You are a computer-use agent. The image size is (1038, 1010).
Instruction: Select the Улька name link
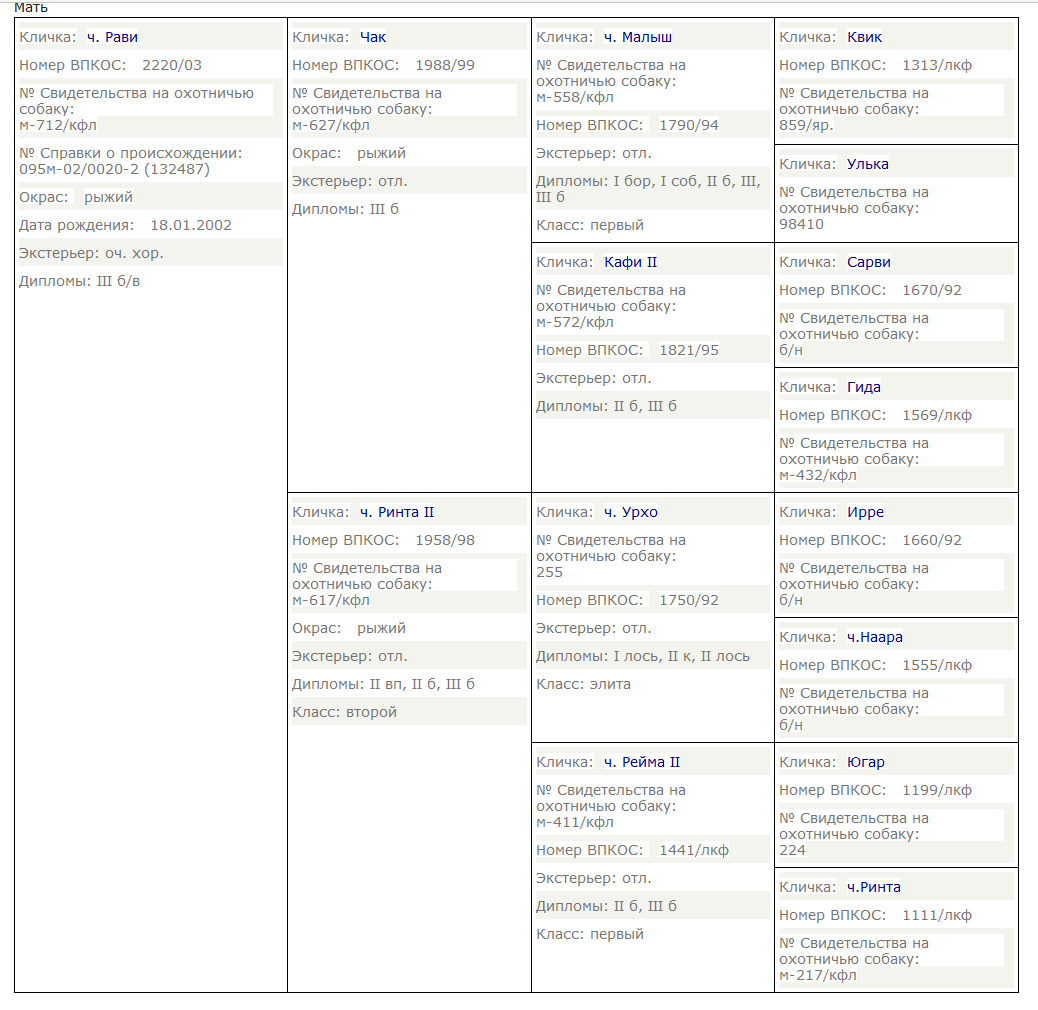tap(868, 164)
